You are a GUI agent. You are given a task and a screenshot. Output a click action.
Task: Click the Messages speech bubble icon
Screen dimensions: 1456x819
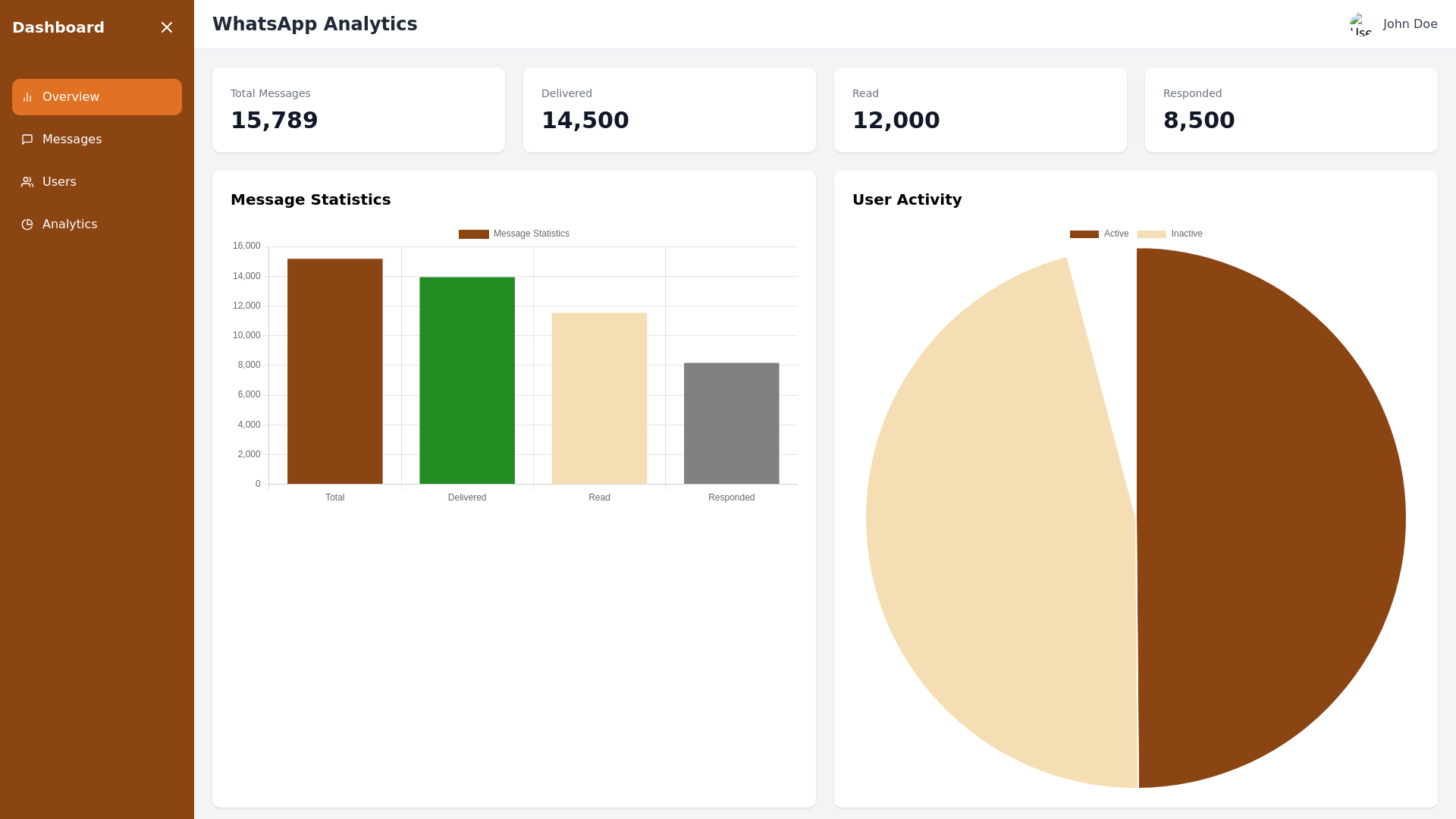point(27,140)
